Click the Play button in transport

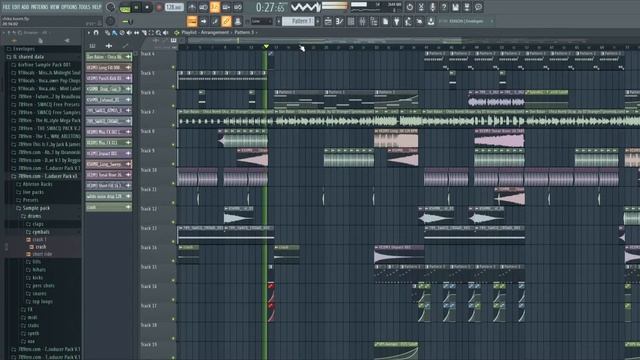[136, 7]
